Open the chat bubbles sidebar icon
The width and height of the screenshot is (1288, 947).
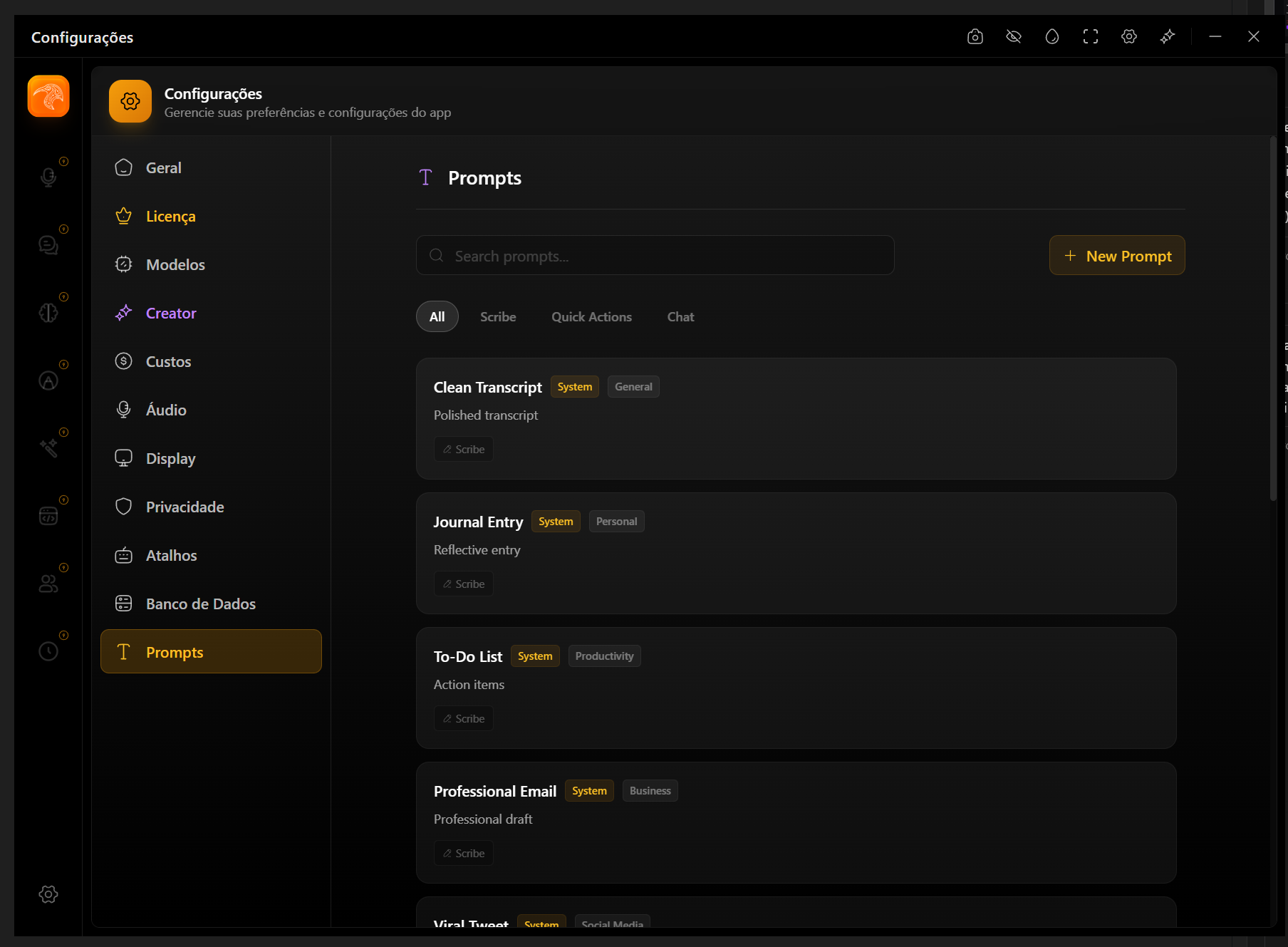click(x=48, y=244)
